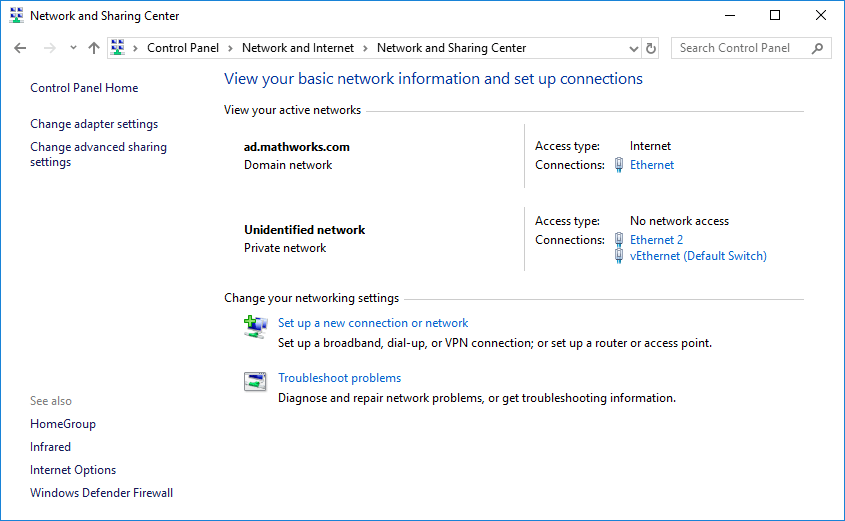
Task: Expand the address bar history dropdown
Action: (634, 48)
